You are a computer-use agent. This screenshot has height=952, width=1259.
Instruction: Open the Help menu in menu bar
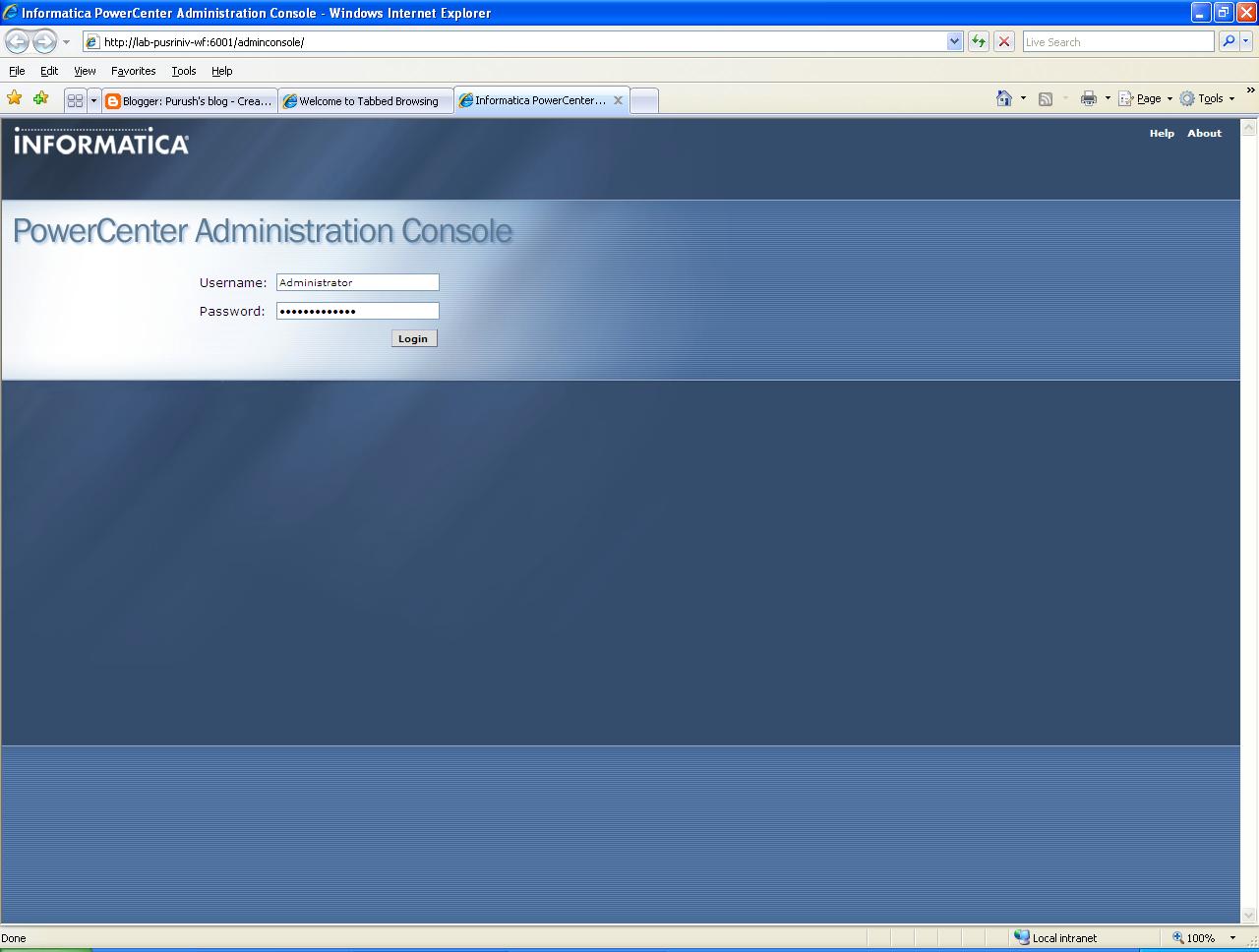pos(221,71)
